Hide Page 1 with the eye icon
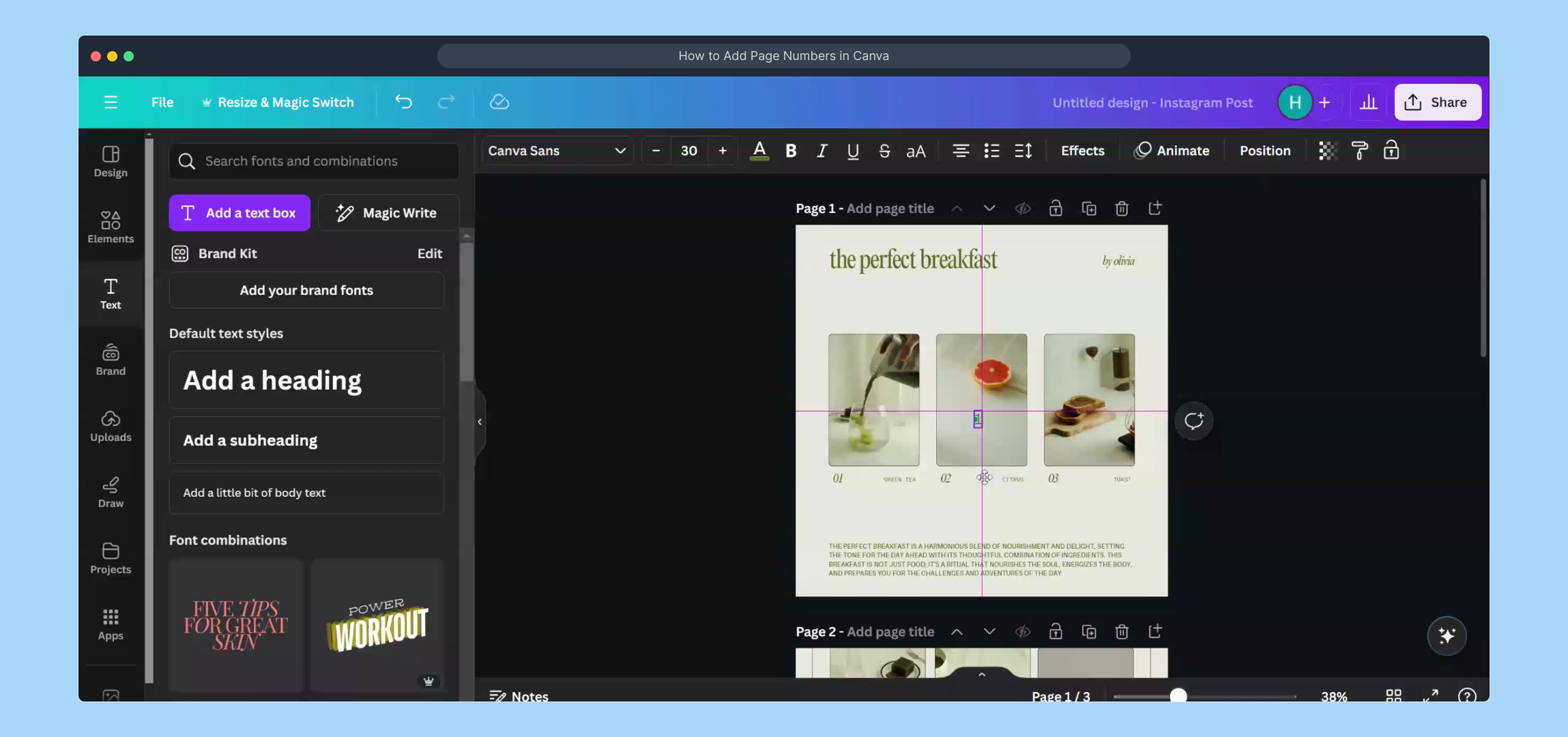Image resolution: width=1568 pixels, height=737 pixels. coord(1022,209)
